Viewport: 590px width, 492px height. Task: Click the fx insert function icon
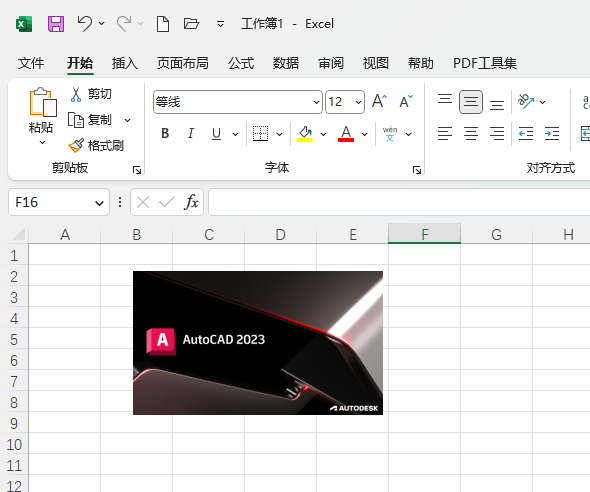[x=191, y=202]
